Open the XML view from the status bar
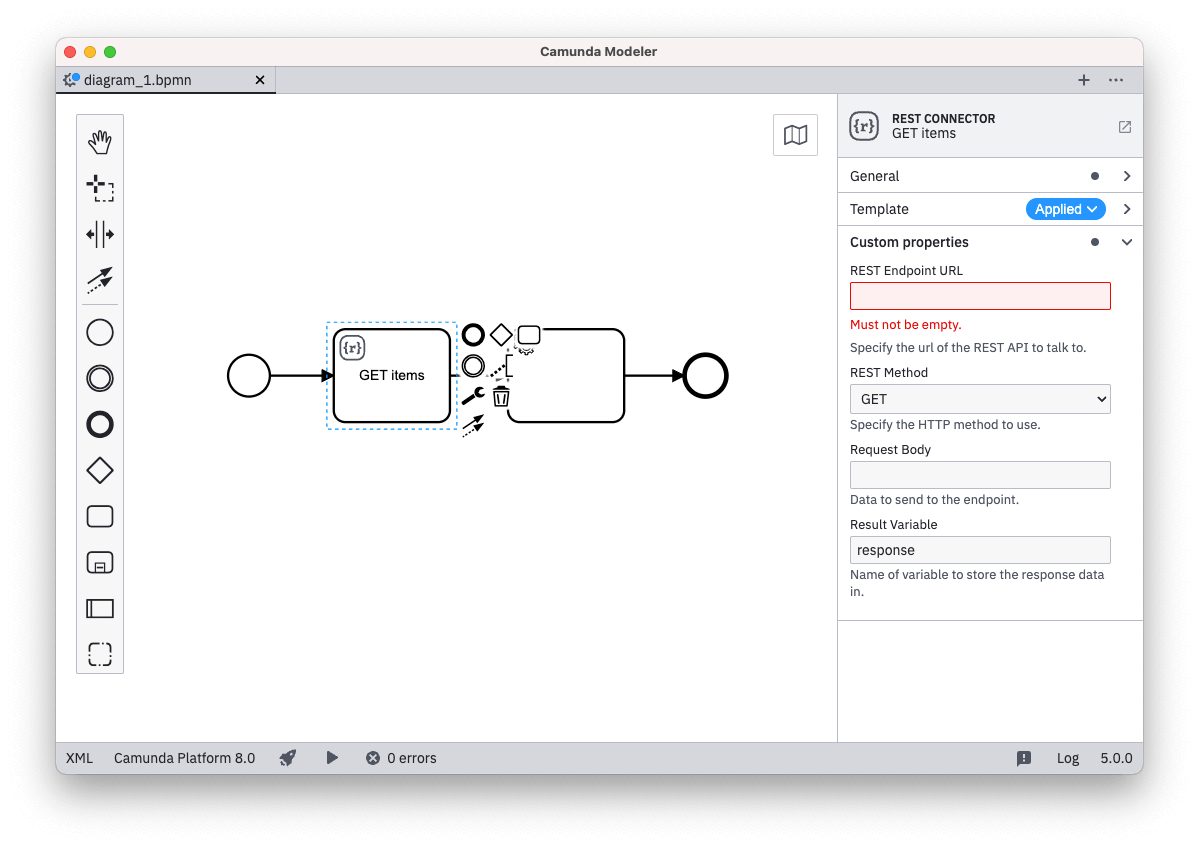The height and width of the screenshot is (848, 1199). point(79,758)
